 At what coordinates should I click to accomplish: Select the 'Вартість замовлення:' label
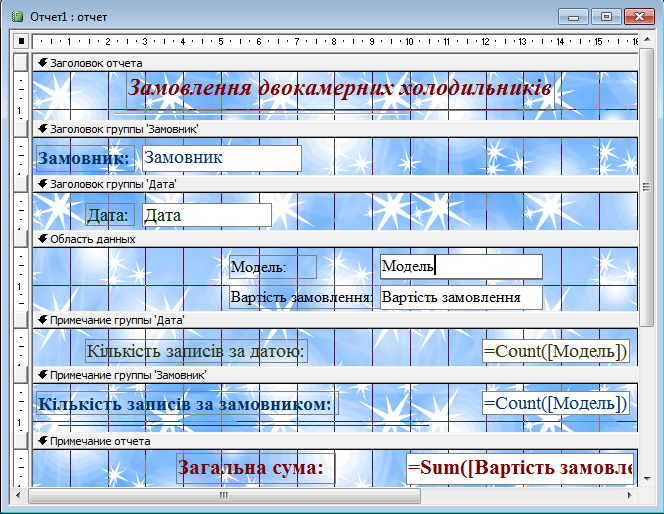point(302,297)
